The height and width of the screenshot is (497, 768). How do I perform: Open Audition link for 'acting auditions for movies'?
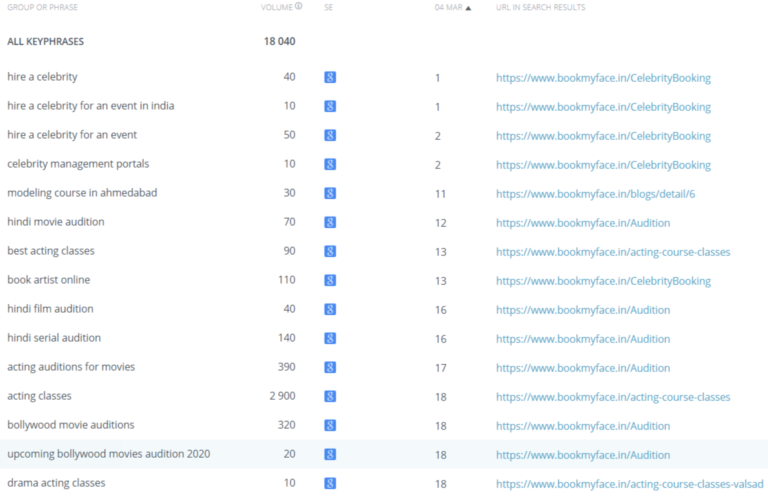(x=583, y=368)
